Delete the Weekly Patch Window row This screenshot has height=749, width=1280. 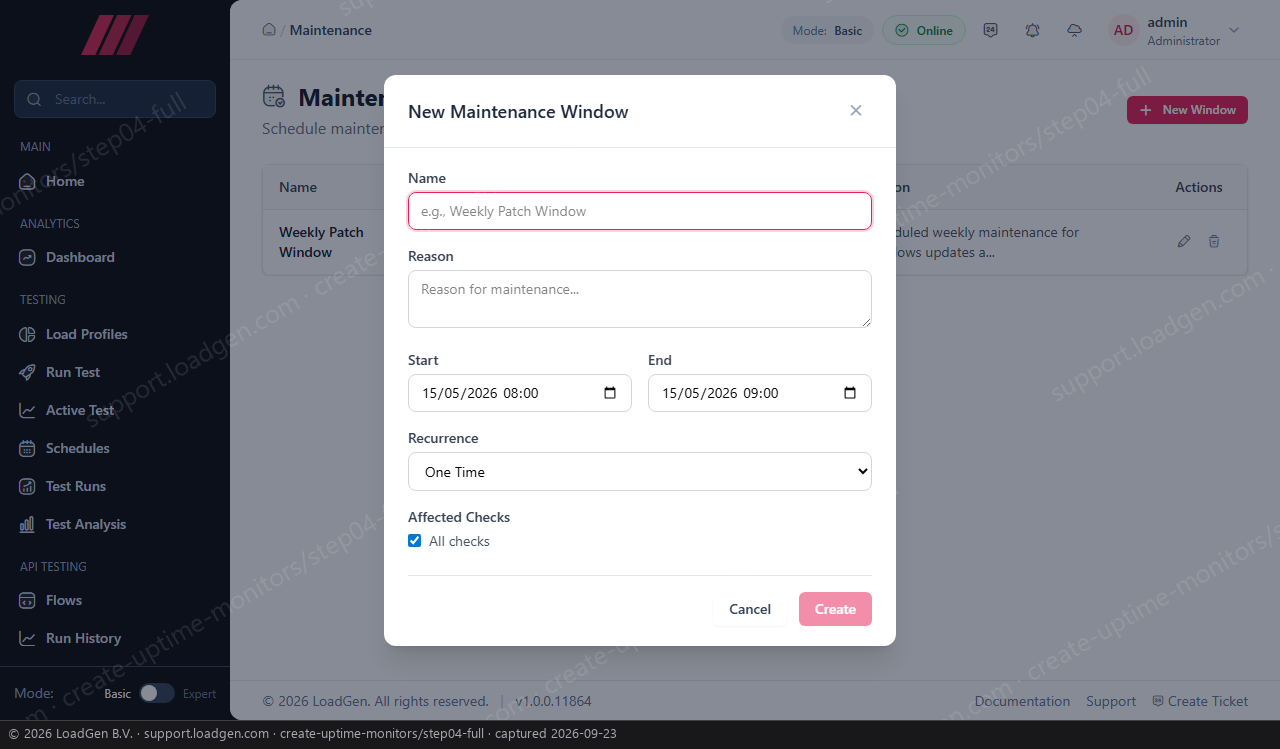tap(1214, 241)
